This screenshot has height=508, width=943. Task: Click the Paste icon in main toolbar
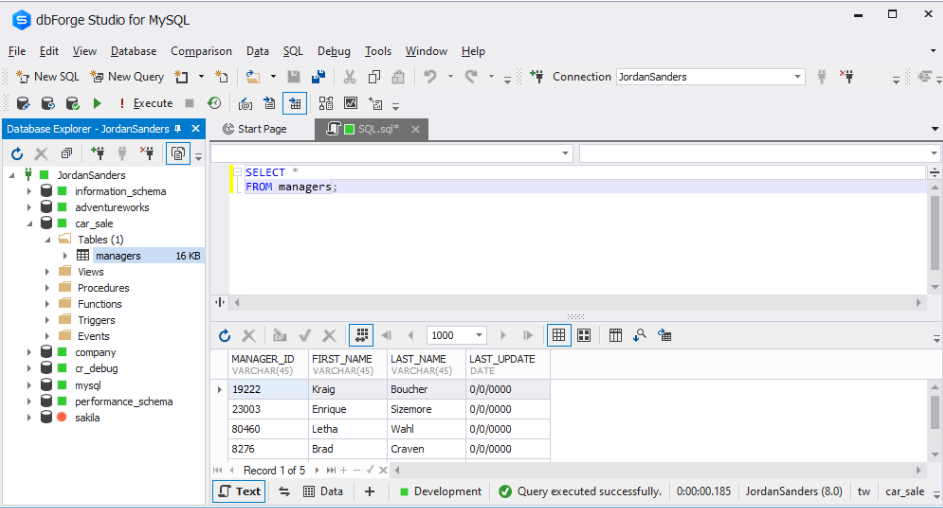click(398, 77)
